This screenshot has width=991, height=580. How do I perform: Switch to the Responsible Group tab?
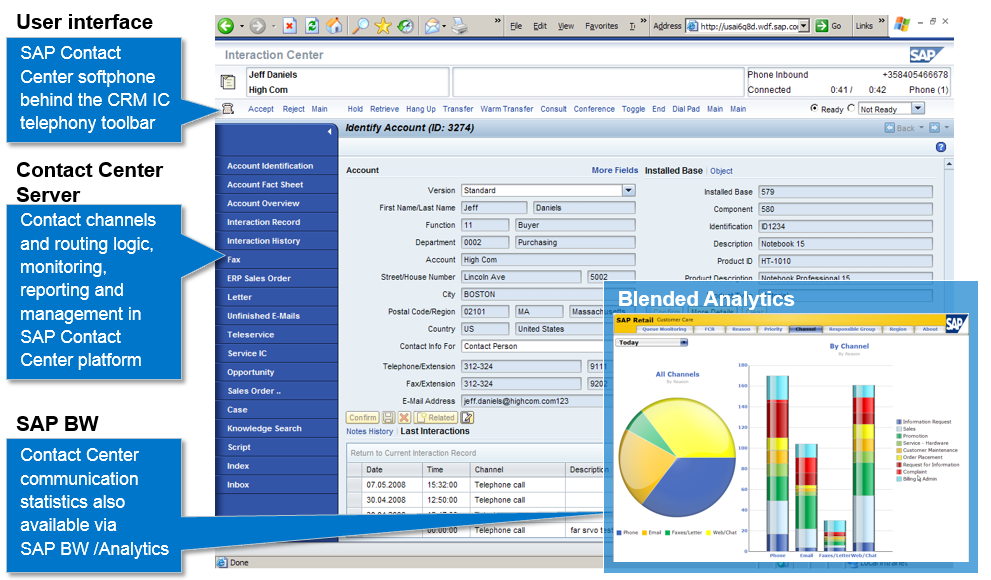pos(852,329)
